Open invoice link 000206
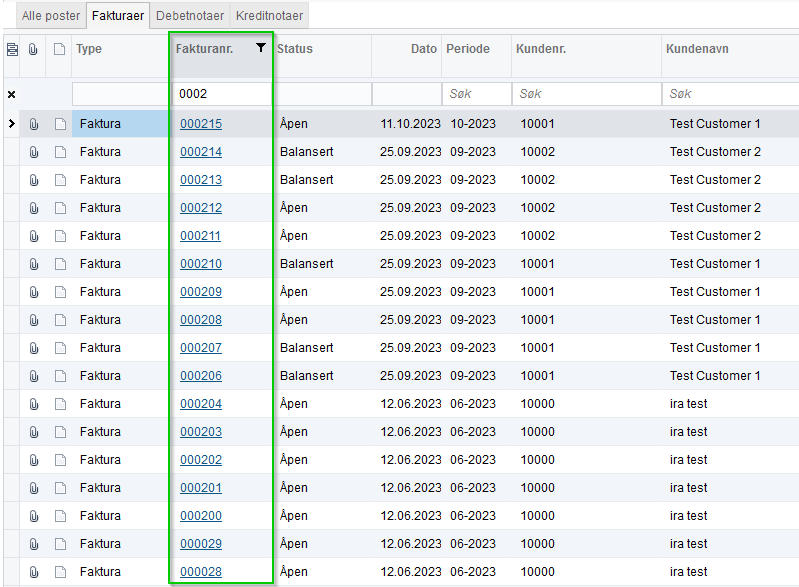The width and height of the screenshot is (799, 587). [201, 376]
